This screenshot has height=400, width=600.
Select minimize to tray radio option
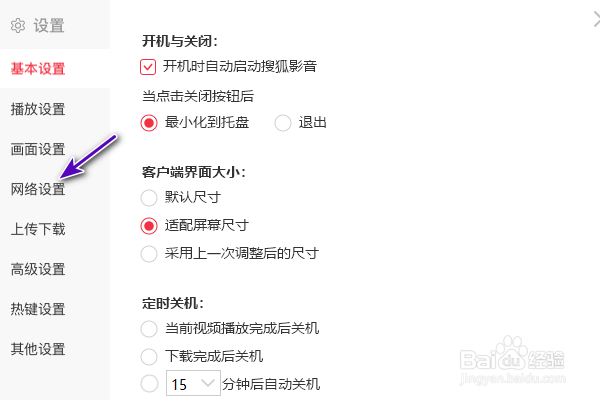pyautogui.click(x=149, y=123)
